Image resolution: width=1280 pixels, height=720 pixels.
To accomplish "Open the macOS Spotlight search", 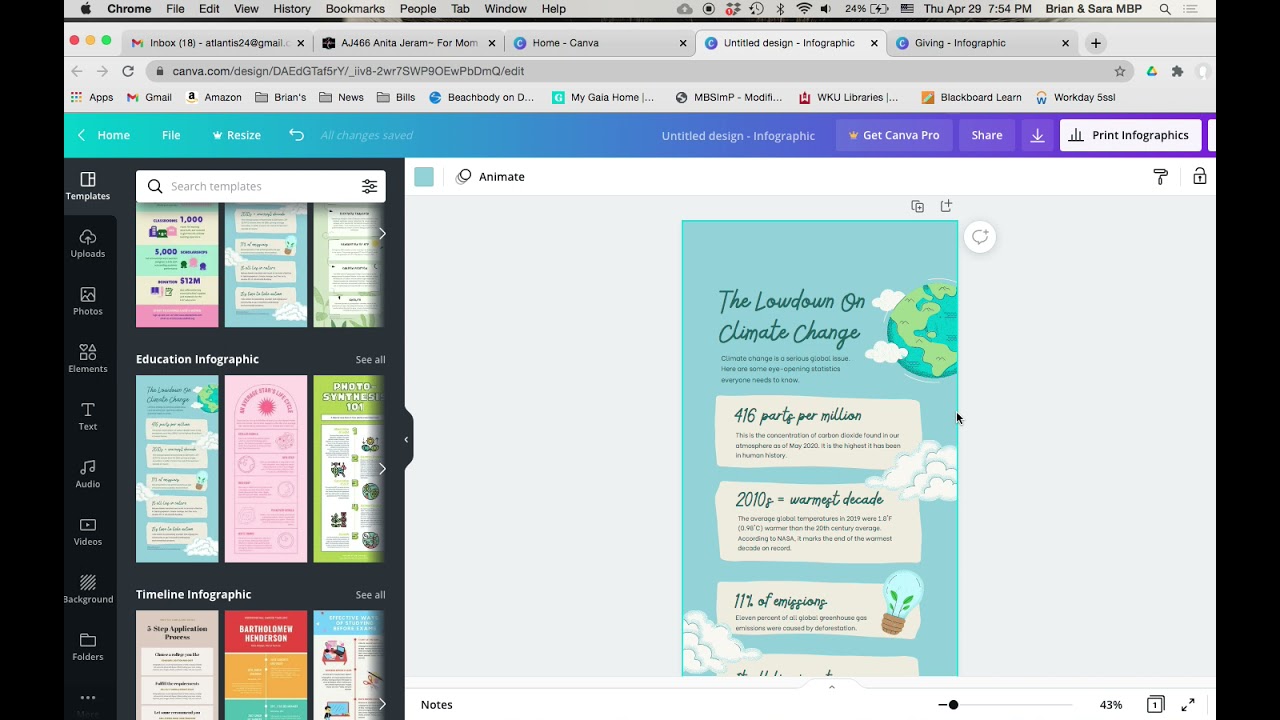I will point(1165,9).
